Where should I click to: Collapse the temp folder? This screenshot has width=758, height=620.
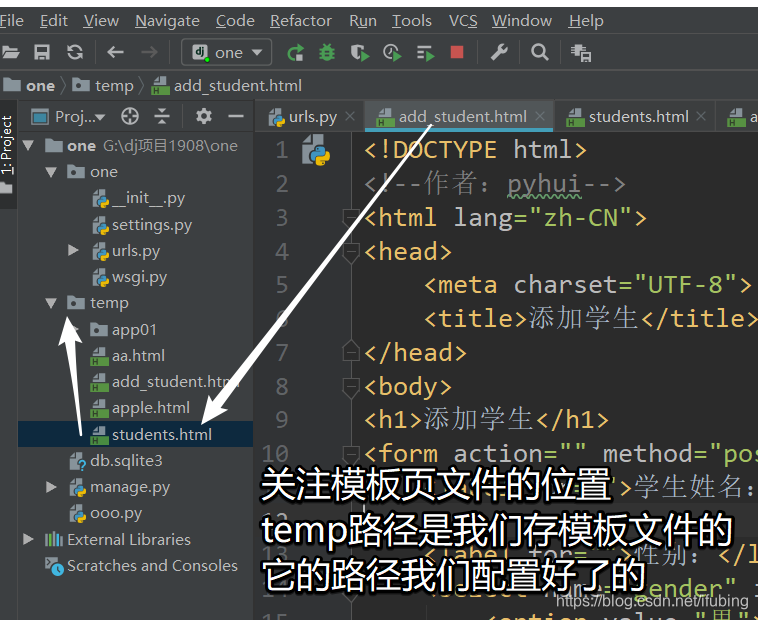51,303
